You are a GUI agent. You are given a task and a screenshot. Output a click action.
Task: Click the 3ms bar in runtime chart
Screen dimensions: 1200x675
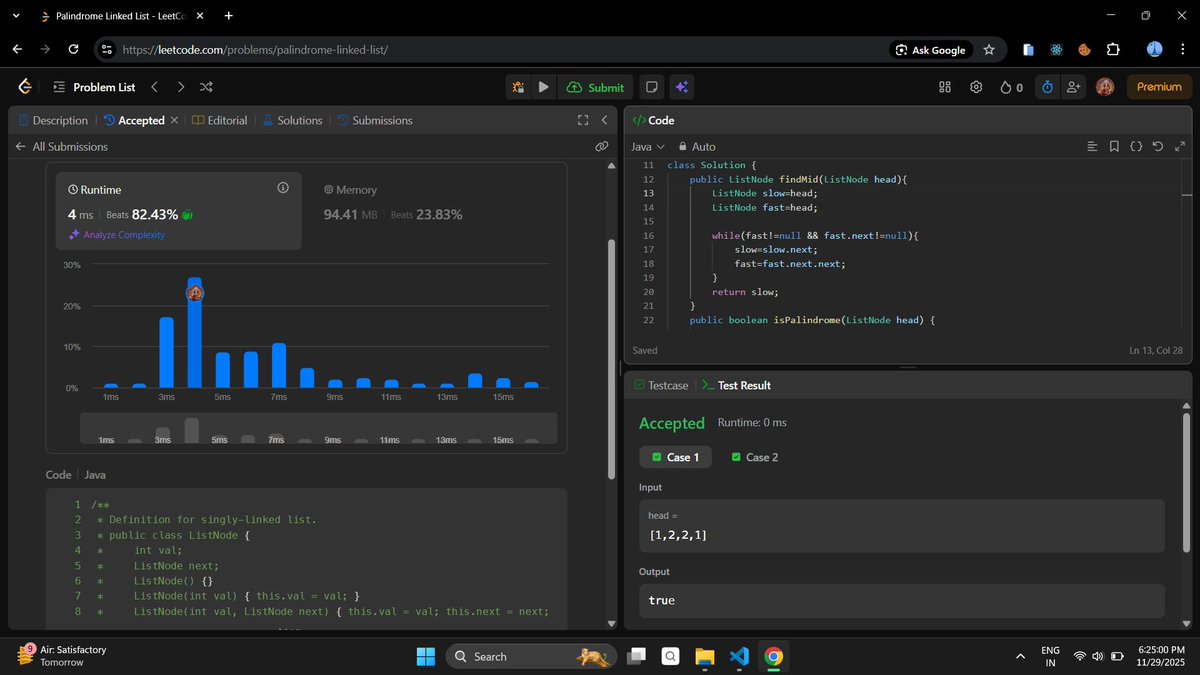[166, 352]
